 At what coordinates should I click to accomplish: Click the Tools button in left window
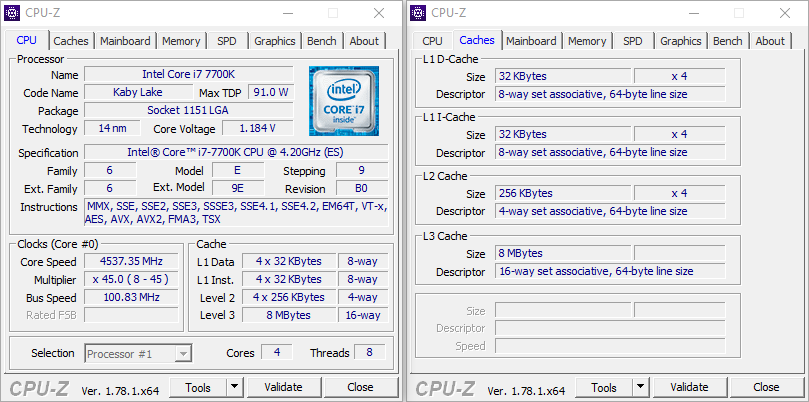pos(198,387)
